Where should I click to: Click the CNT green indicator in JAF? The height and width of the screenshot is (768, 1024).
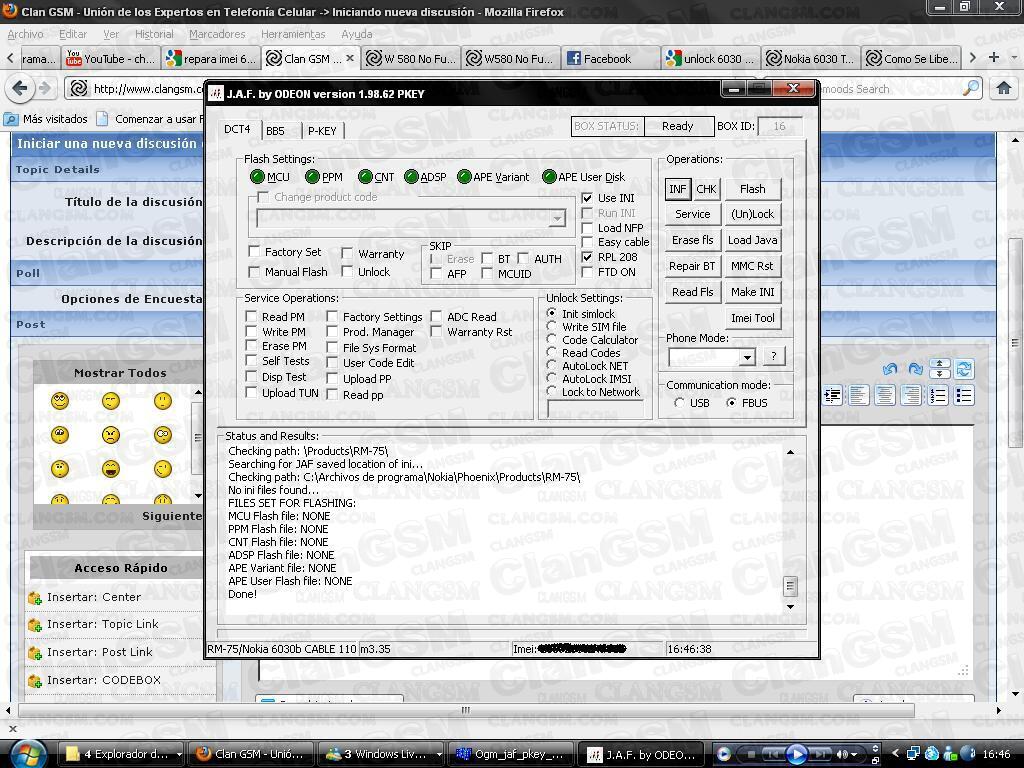[x=365, y=177]
